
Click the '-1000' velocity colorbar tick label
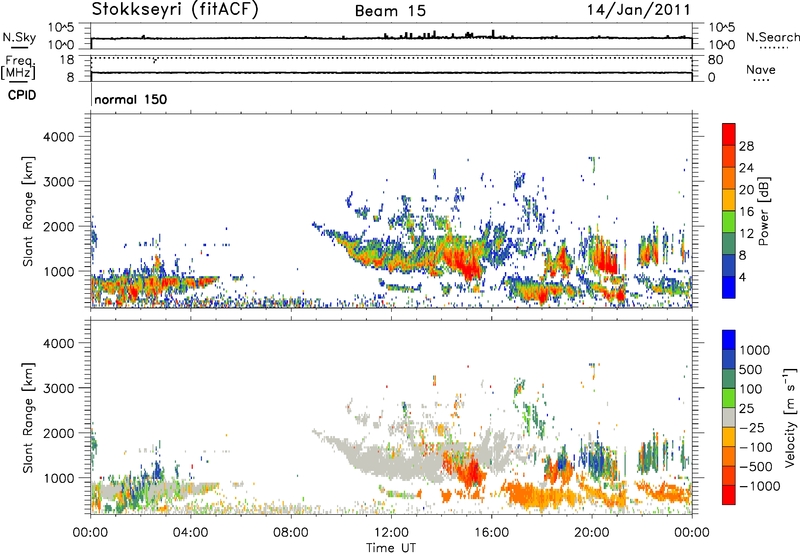(760, 486)
